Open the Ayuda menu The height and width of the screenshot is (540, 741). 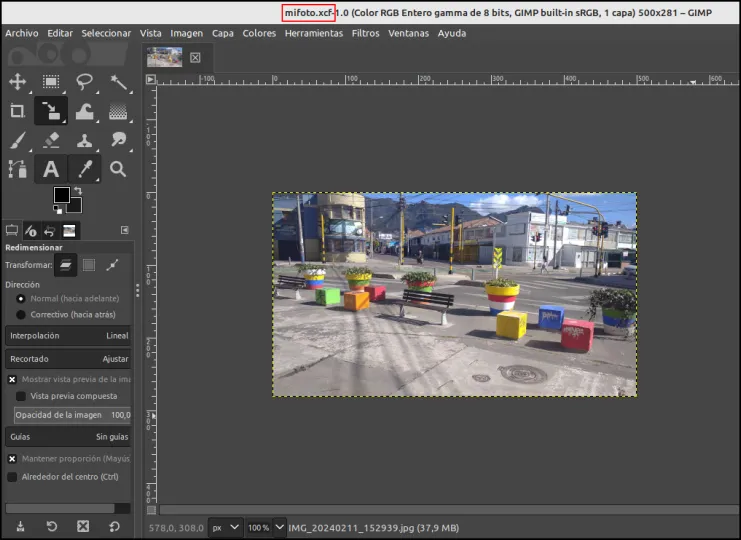coord(452,34)
